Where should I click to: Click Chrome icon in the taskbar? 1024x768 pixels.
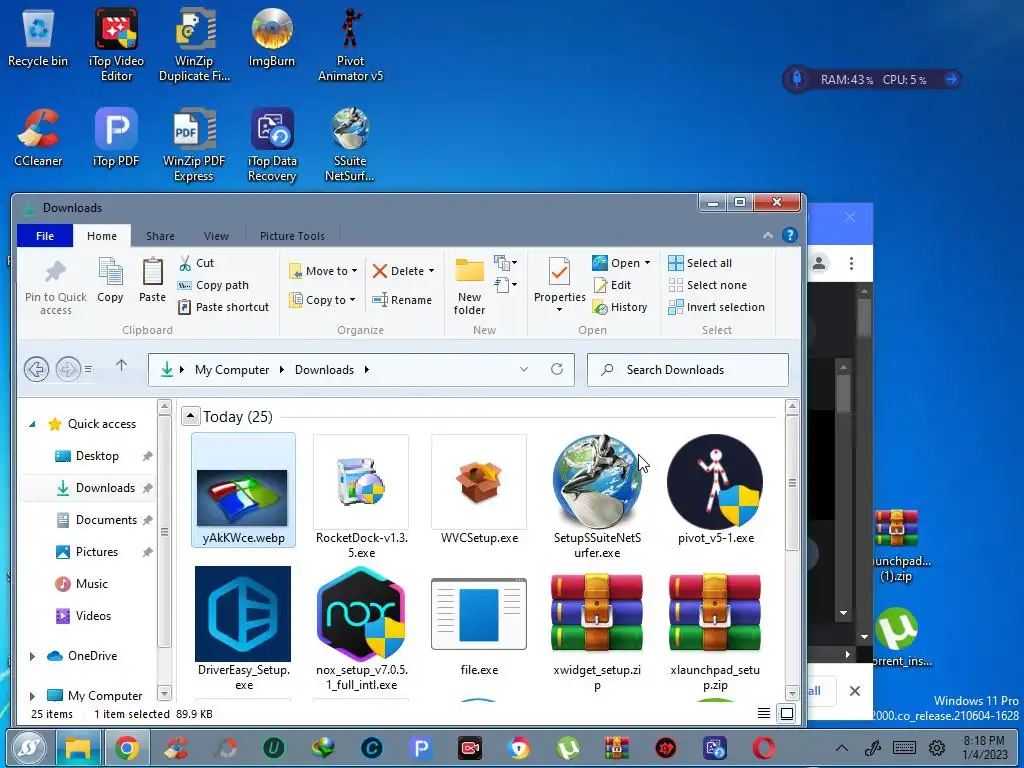(127, 748)
